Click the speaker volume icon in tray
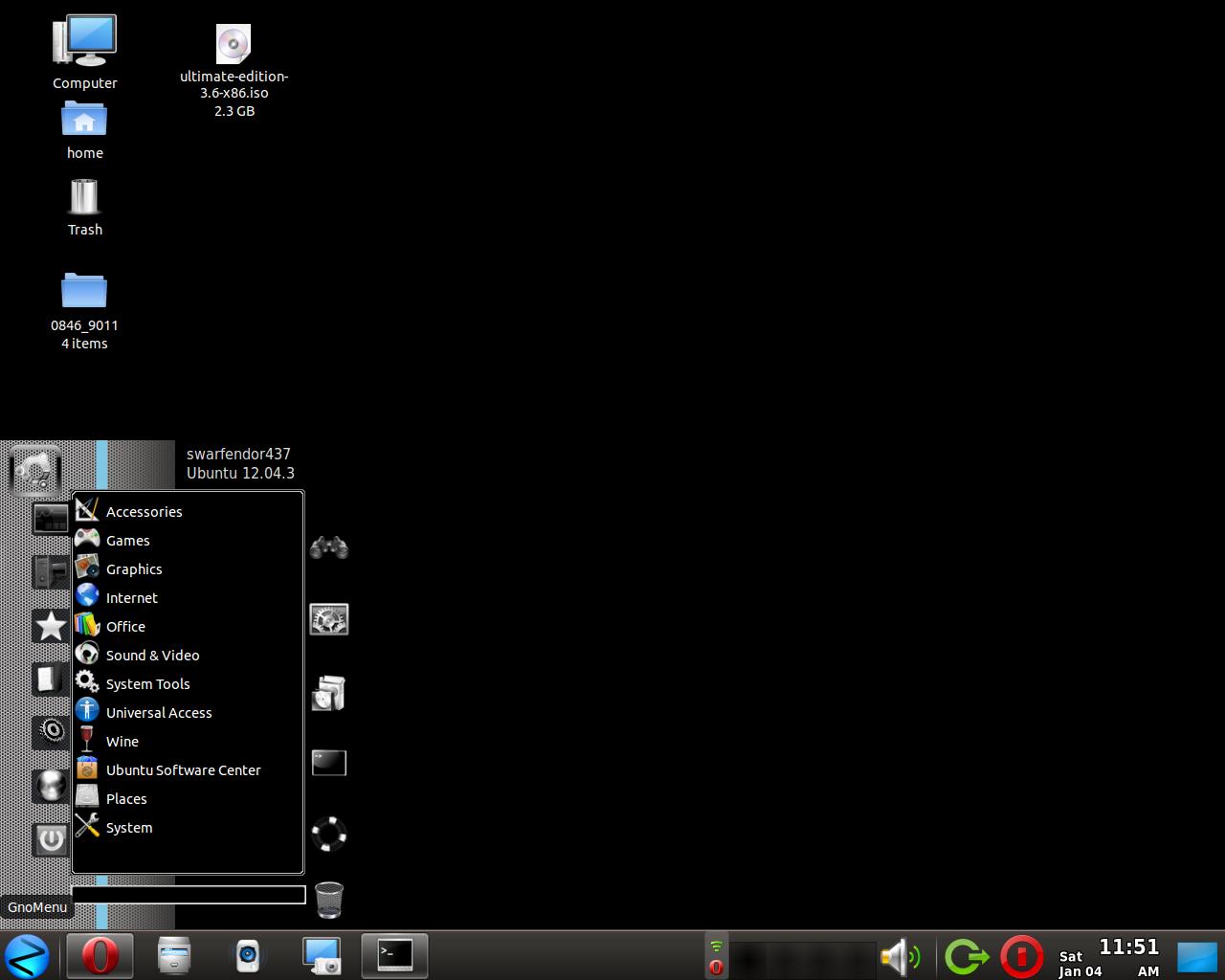Screen dimensions: 1225x980 tap(899, 956)
